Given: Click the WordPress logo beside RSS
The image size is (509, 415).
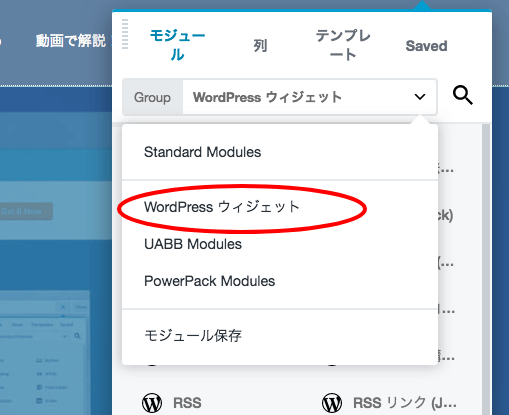Looking at the screenshot, I should 152,403.
